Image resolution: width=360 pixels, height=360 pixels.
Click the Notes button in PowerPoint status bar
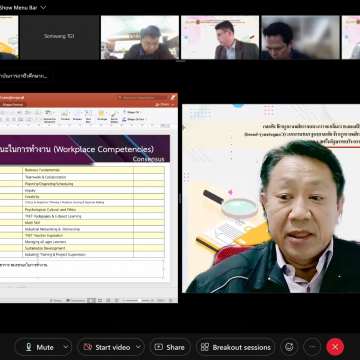[x=56, y=300]
